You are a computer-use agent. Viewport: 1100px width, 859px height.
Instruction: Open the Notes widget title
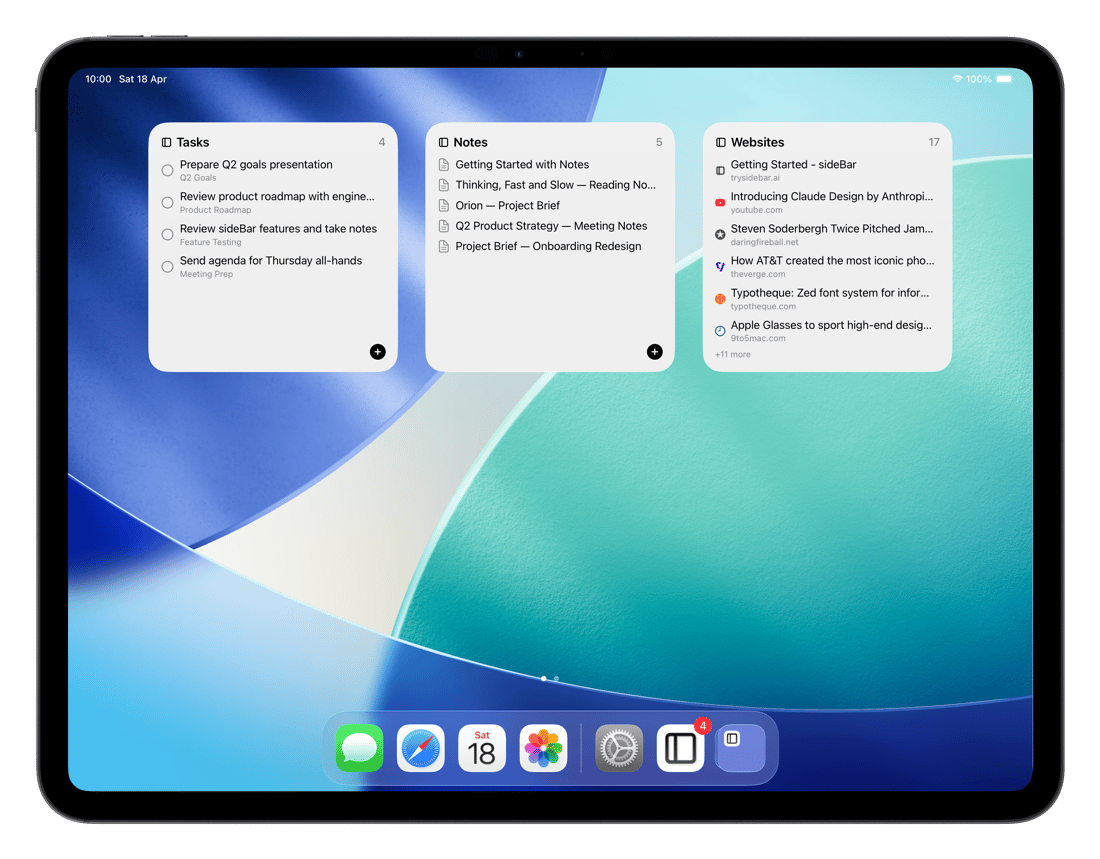[470, 142]
